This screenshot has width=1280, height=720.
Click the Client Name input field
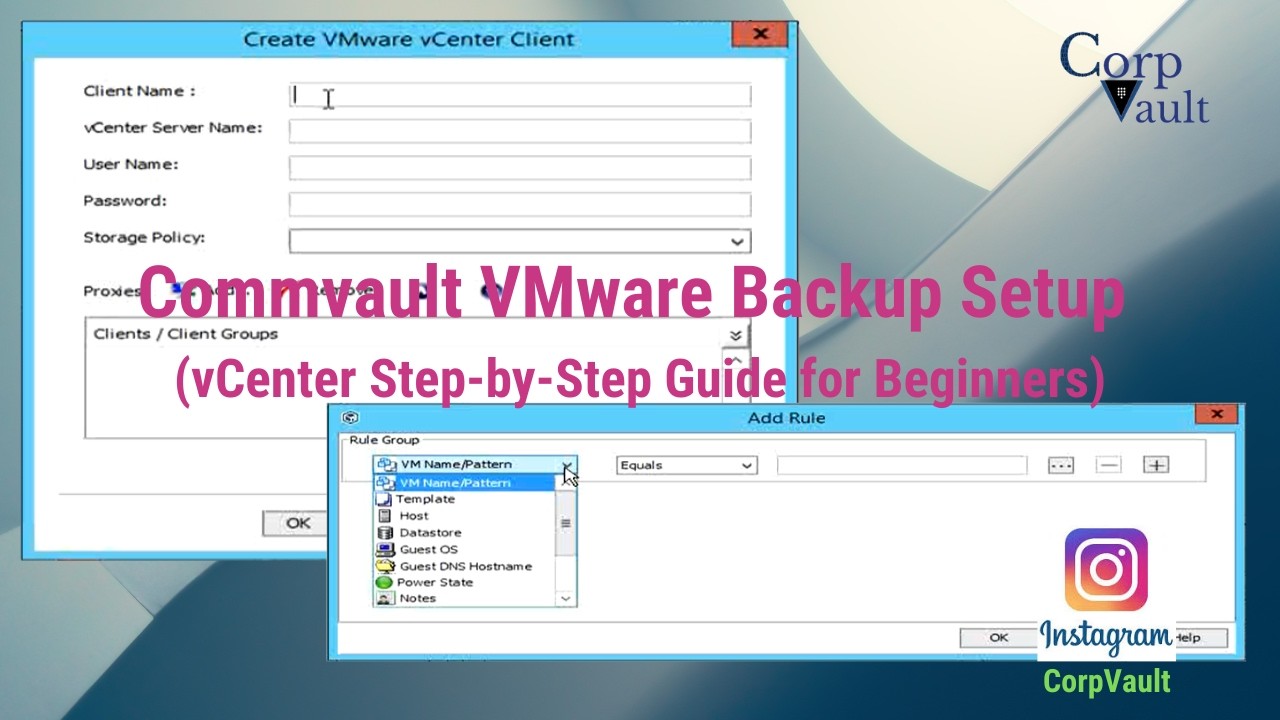click(520, 95)
